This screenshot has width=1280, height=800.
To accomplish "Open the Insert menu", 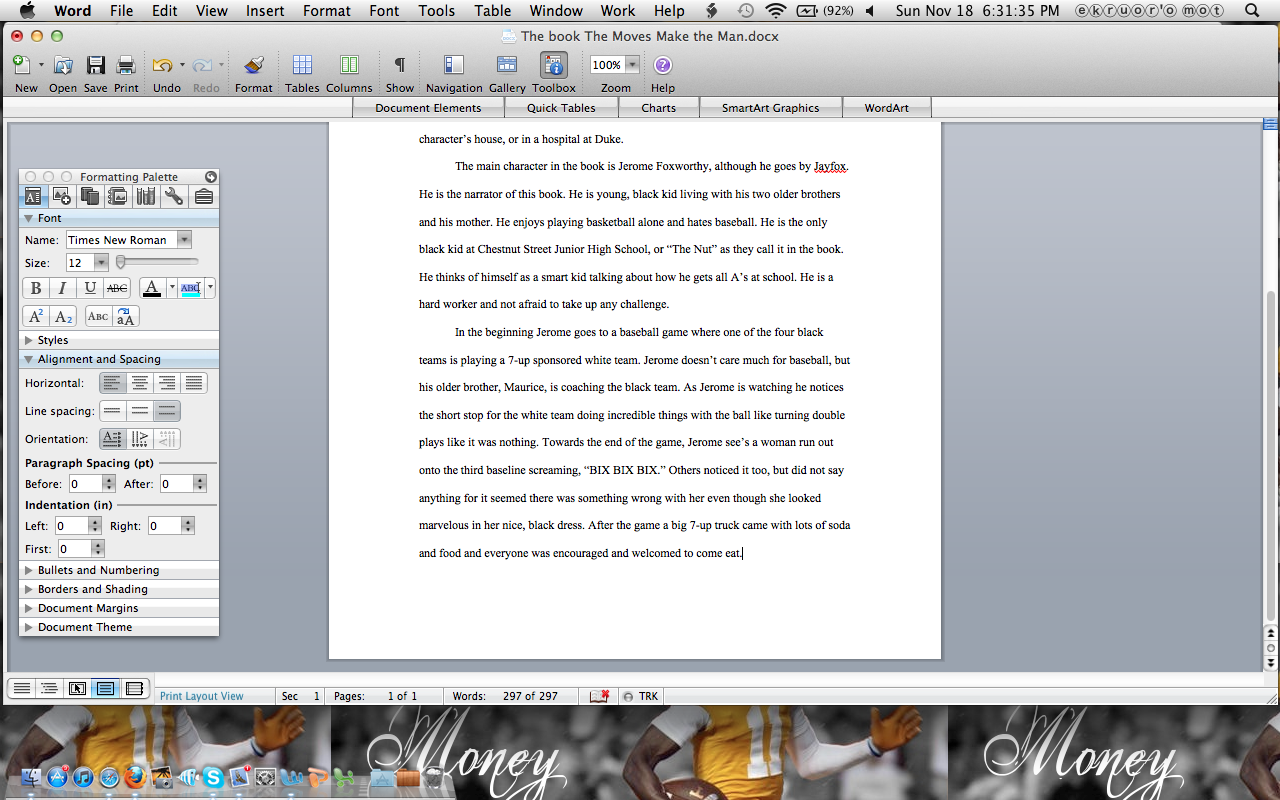I will [265, 11].
